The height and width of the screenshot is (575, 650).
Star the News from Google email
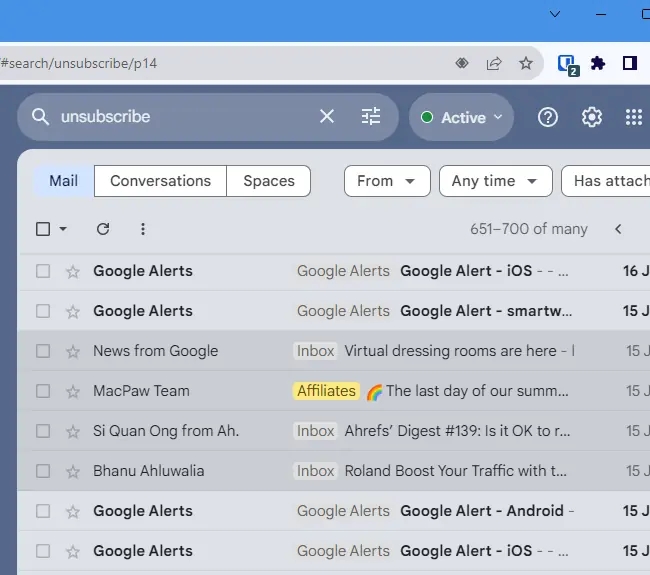click(x=73, y=351)
